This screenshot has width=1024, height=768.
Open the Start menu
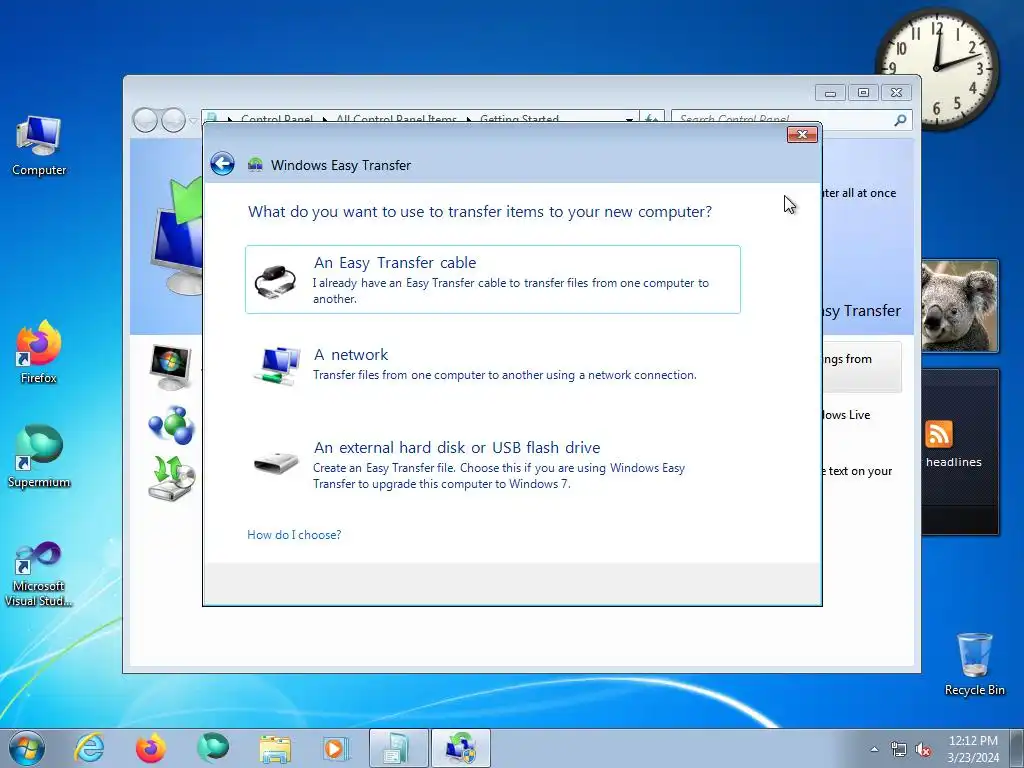(x=27, y=748)
